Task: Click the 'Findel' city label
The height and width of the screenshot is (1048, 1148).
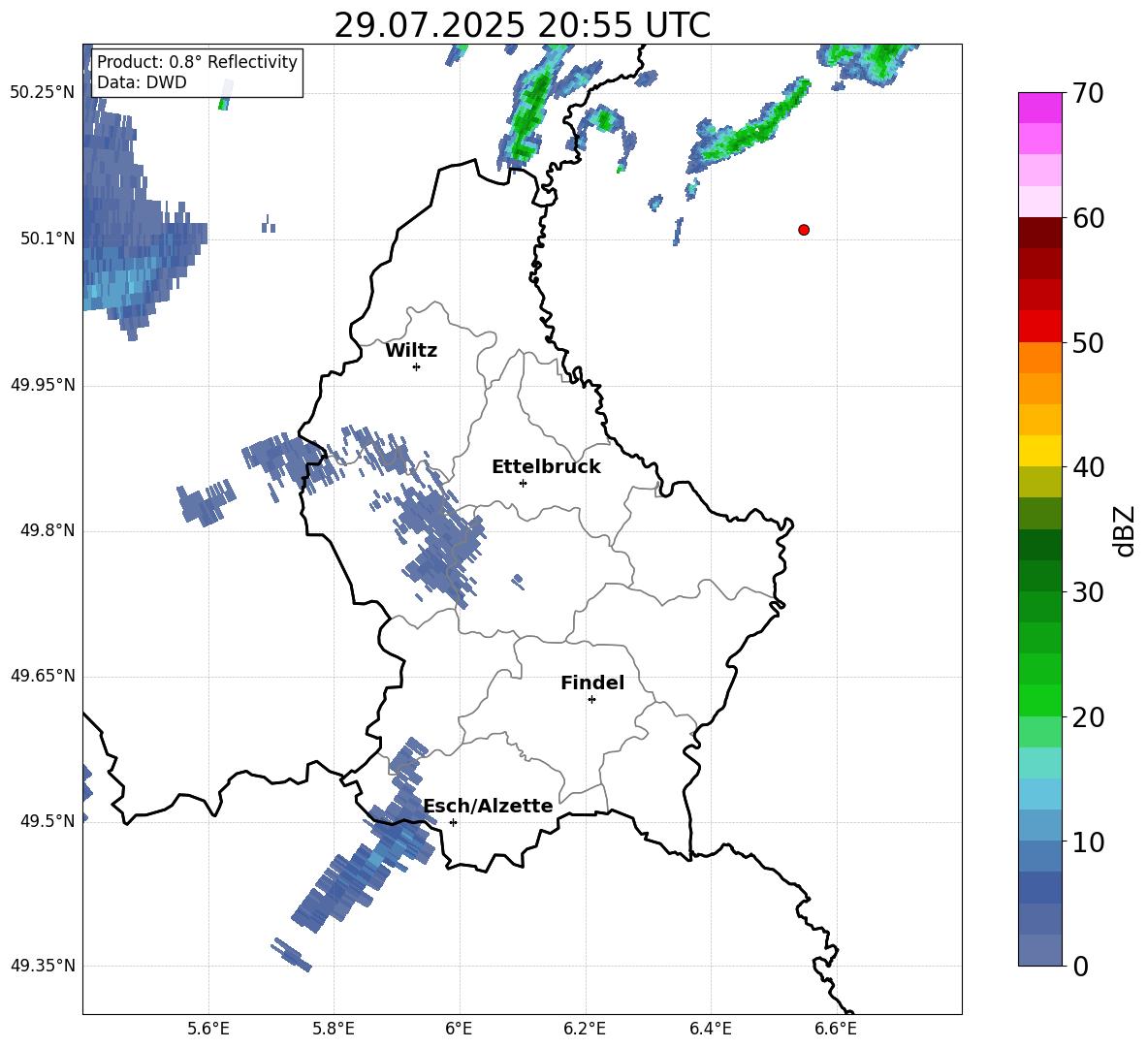Action: (x=592, y=683)
